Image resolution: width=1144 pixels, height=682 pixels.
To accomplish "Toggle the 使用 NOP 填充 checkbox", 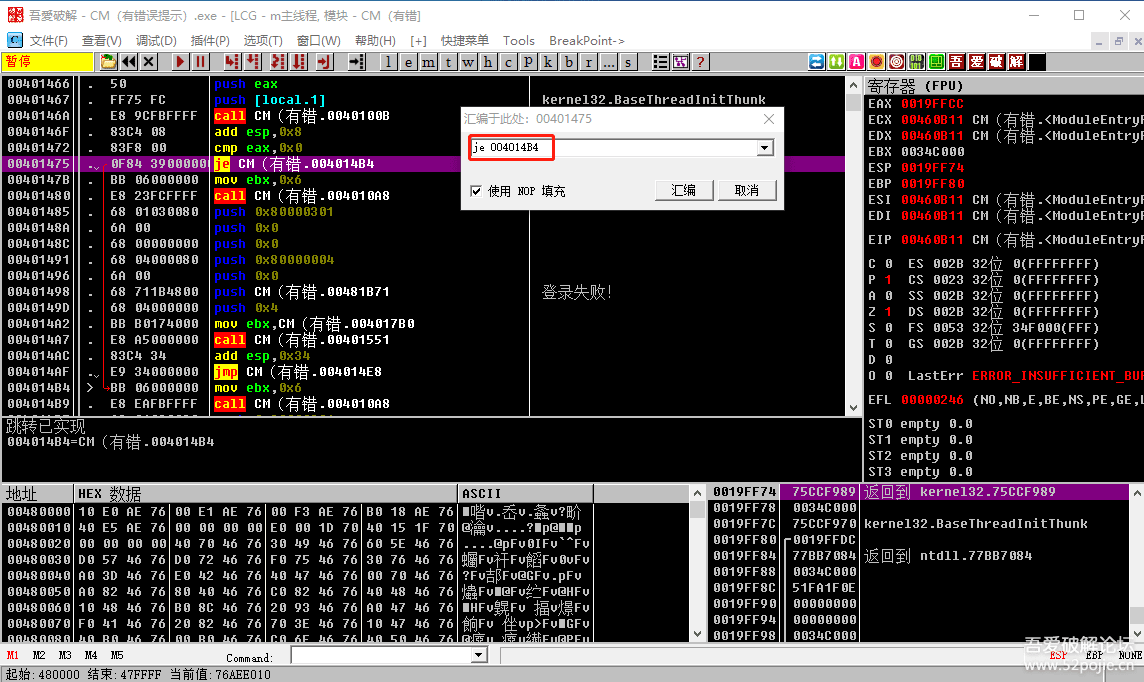I will point(476,191).
